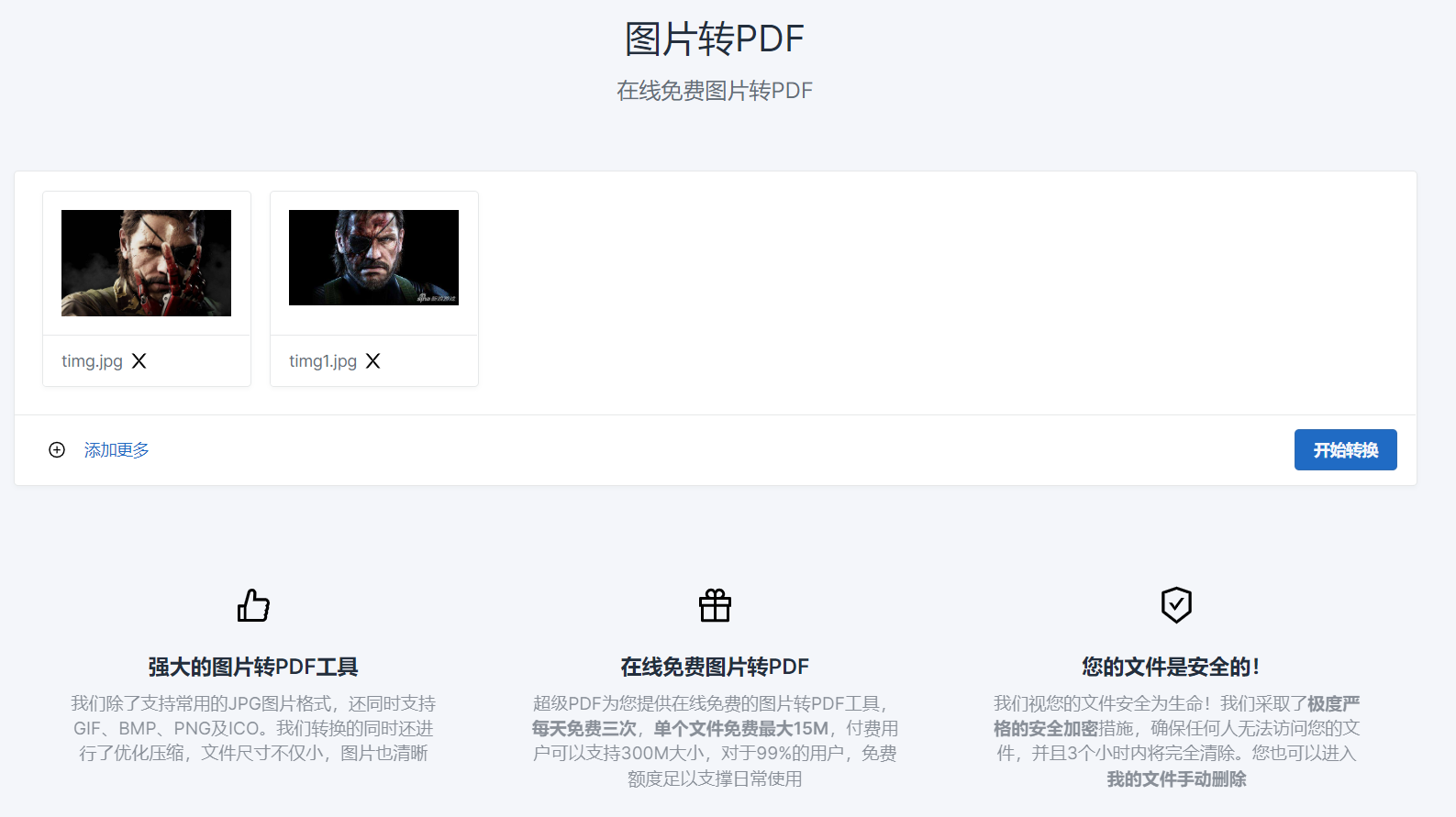Select the timg.jpg image thumbnail
The image size is (1456, 817).
146,263
